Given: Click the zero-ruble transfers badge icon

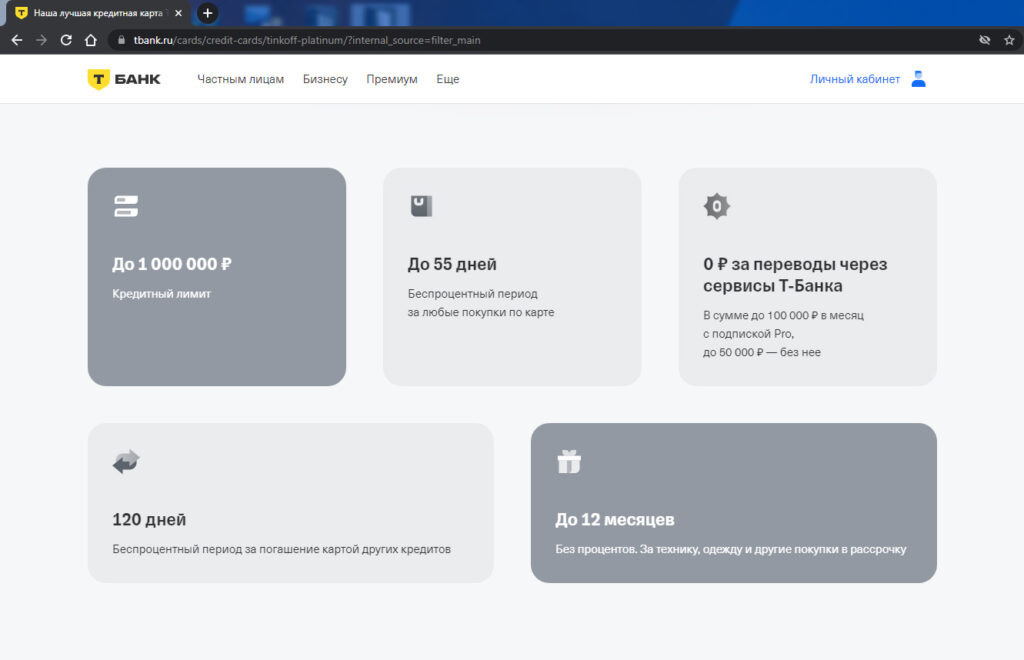Looking at the screenshot, I should (x=716, y=206).
